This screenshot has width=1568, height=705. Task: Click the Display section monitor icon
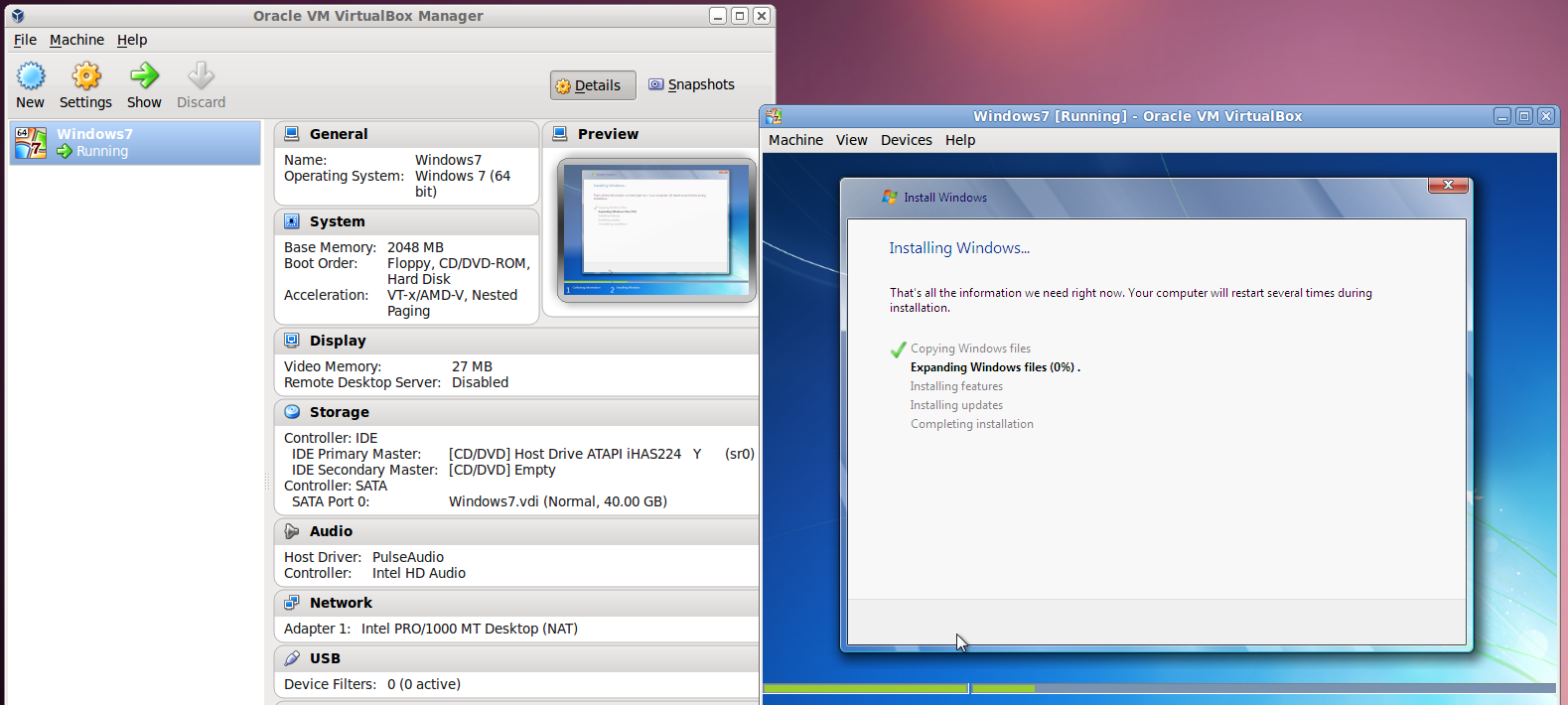click(x=292, y=341)
